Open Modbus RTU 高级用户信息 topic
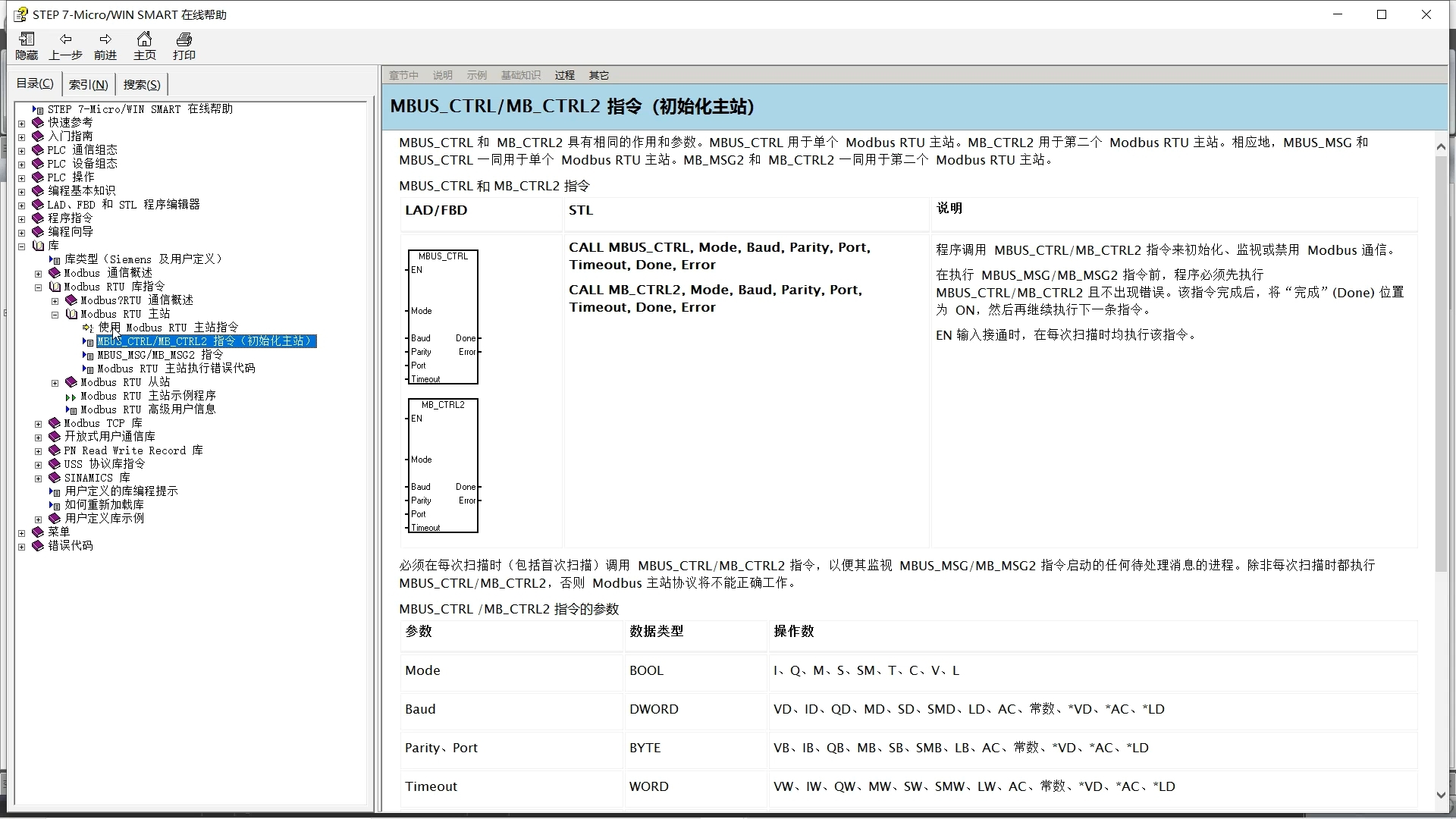1456x819 pixels. click(149, 409)
